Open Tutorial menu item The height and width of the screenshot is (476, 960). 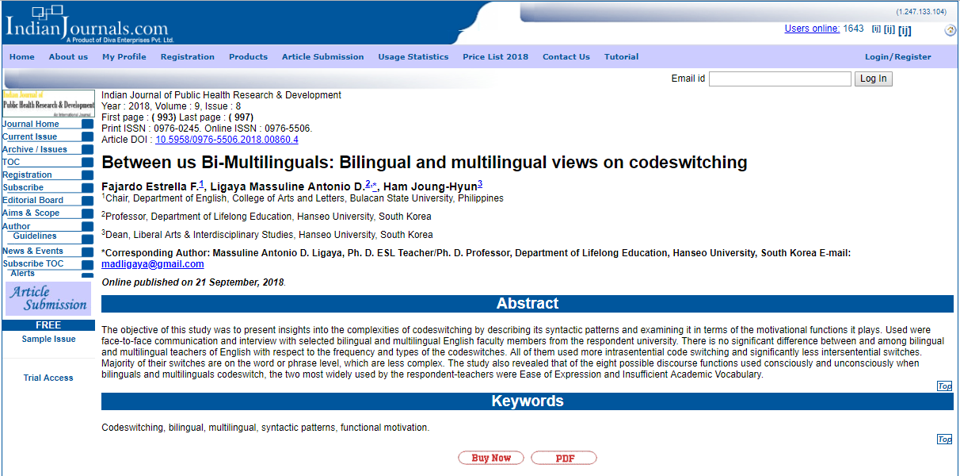point(621,57)
